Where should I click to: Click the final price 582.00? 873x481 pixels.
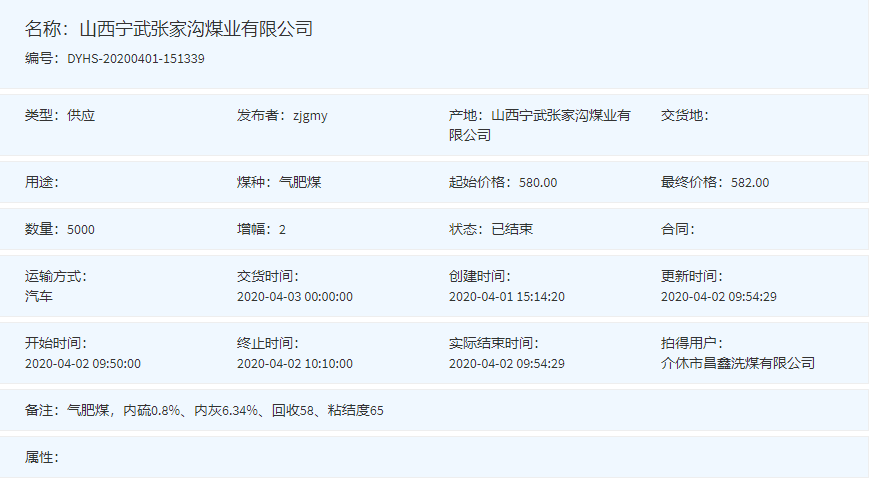pos(750,183)
